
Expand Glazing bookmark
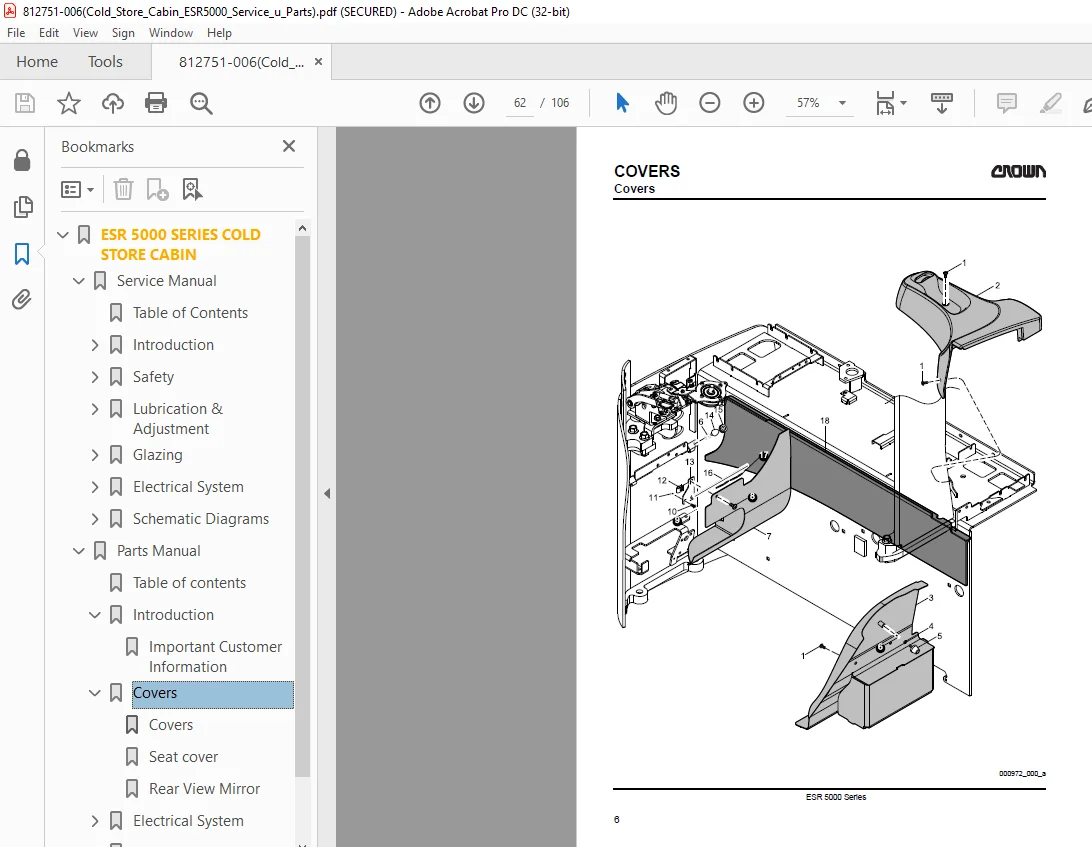pos(95,455)
